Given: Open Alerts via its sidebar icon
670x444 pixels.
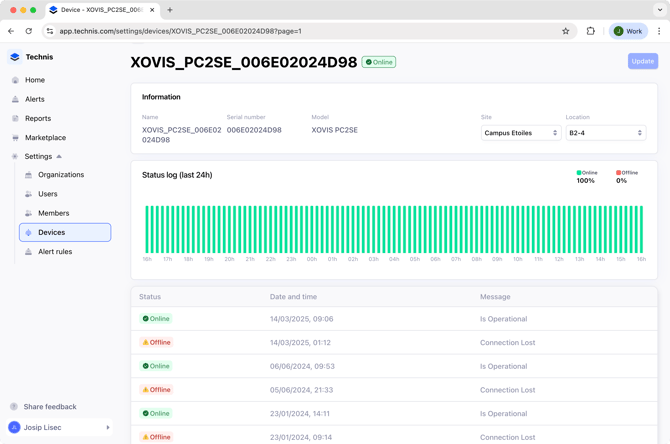Looking at the screenshot, I should tap(15, 99).
